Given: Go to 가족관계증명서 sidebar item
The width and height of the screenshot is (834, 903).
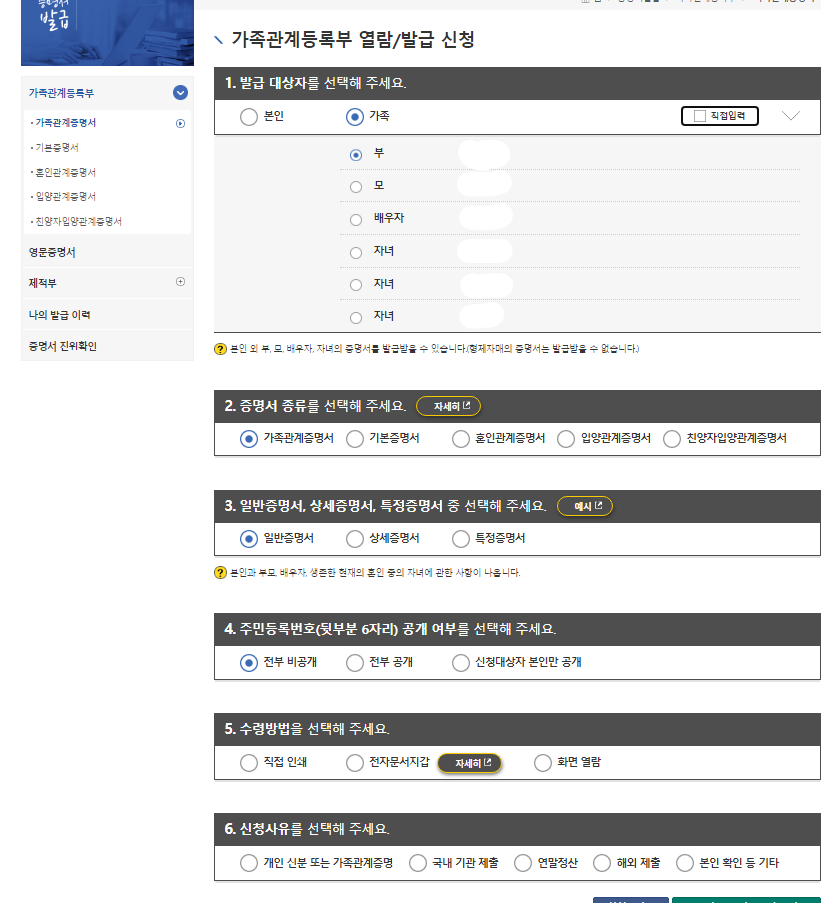Looking at the screenshot, I should pyautogui.click(x=66, y=123).
